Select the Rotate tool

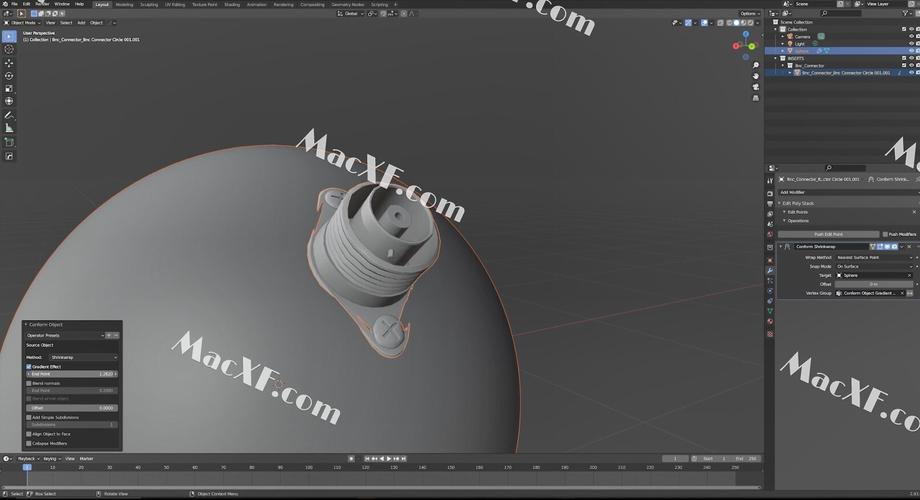[x=9, y=76]
